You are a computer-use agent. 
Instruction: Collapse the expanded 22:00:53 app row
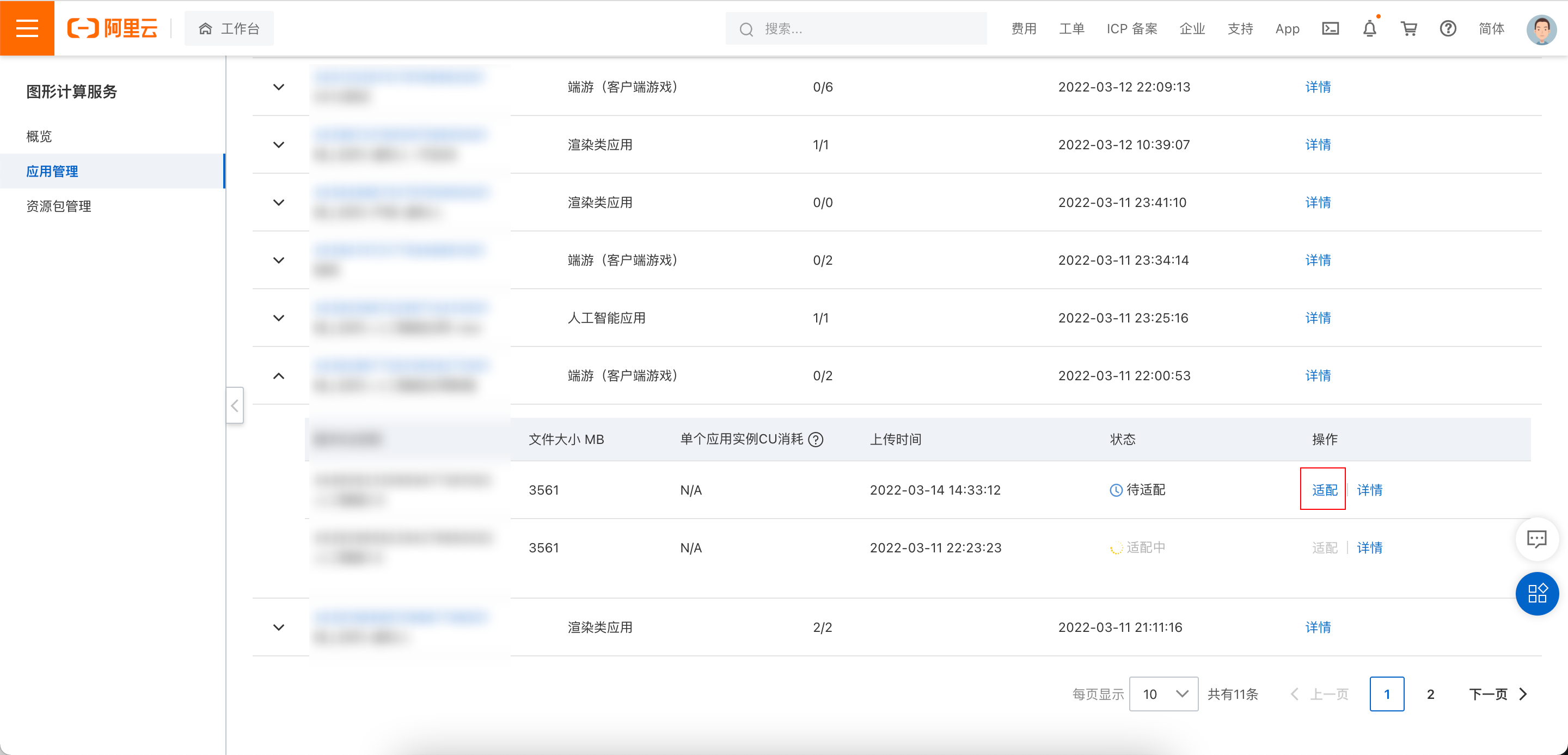(x=279, y=376)
